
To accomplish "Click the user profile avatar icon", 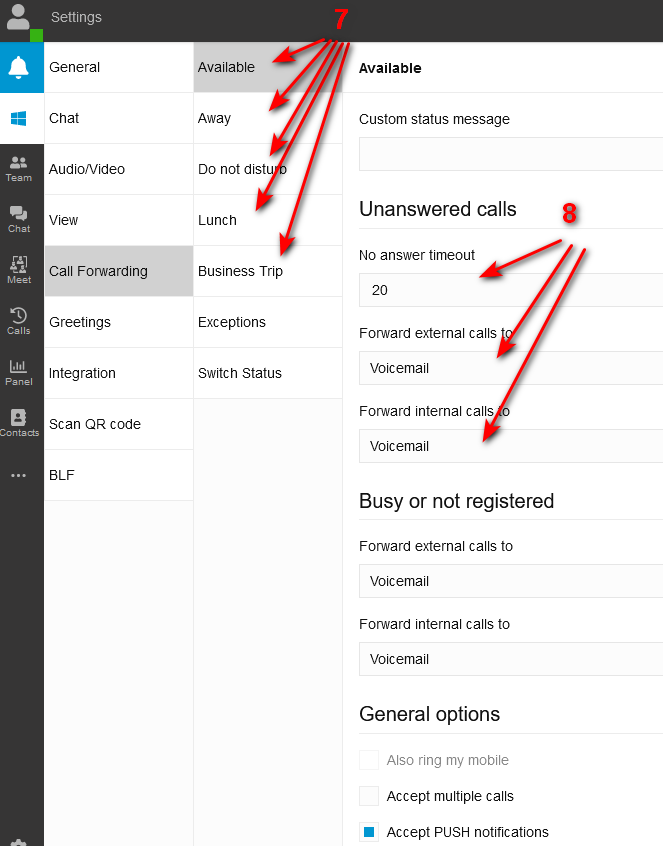I will (18, 18).
